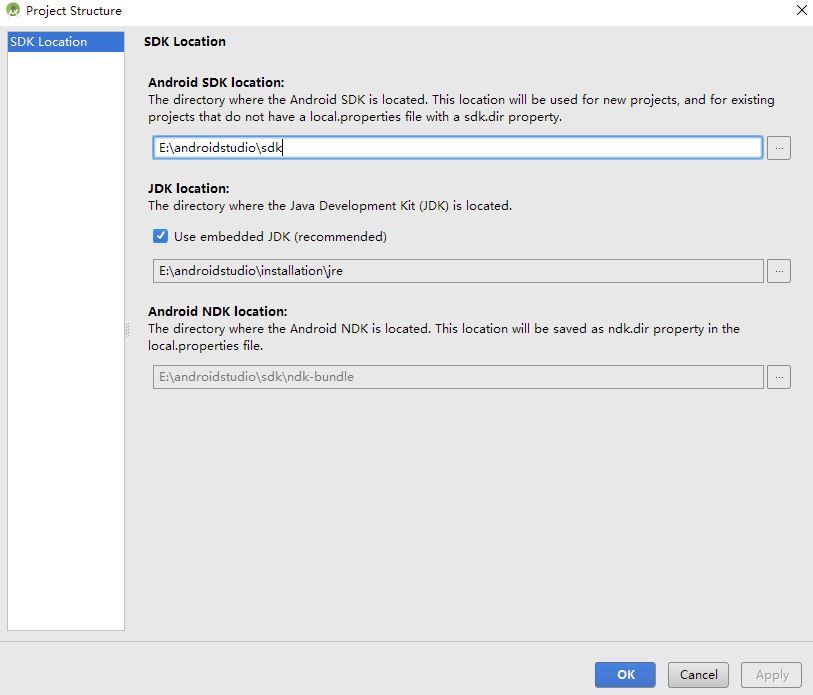The width and height of the screenshot is (813, 695).
Task: Click the Apply button
Action: pos(772,675)
